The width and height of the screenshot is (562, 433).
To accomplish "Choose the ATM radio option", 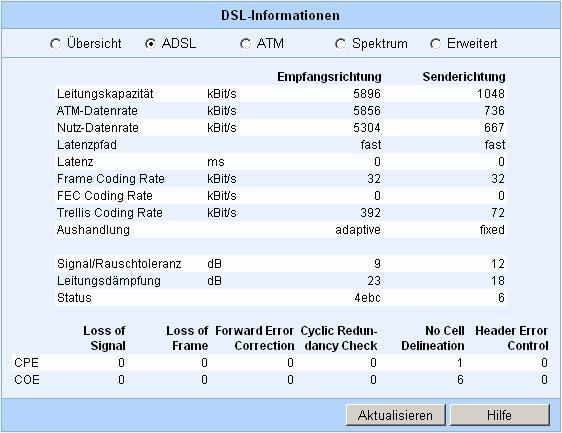I will 246,44.
